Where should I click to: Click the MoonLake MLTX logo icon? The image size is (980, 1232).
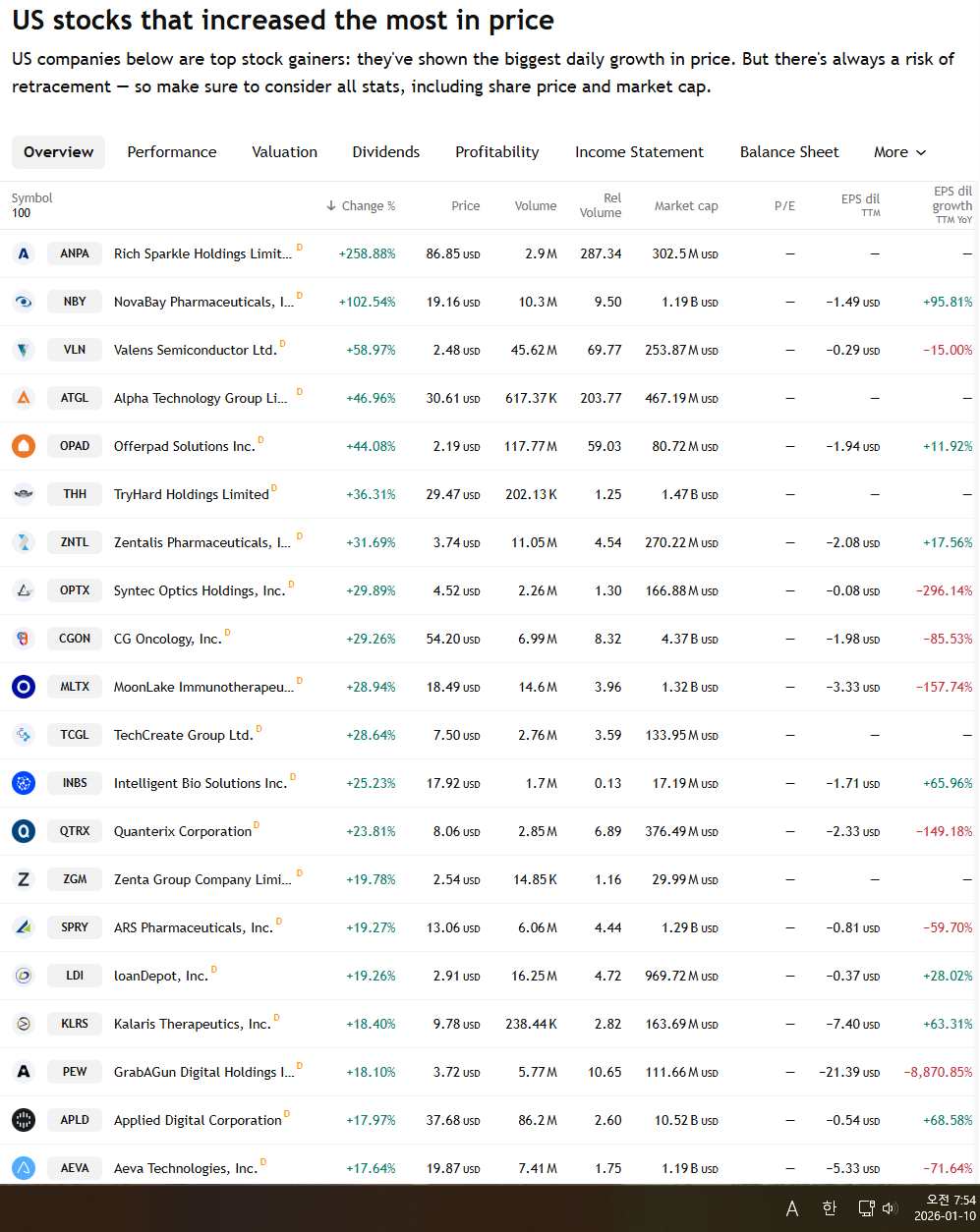(24, 687)
